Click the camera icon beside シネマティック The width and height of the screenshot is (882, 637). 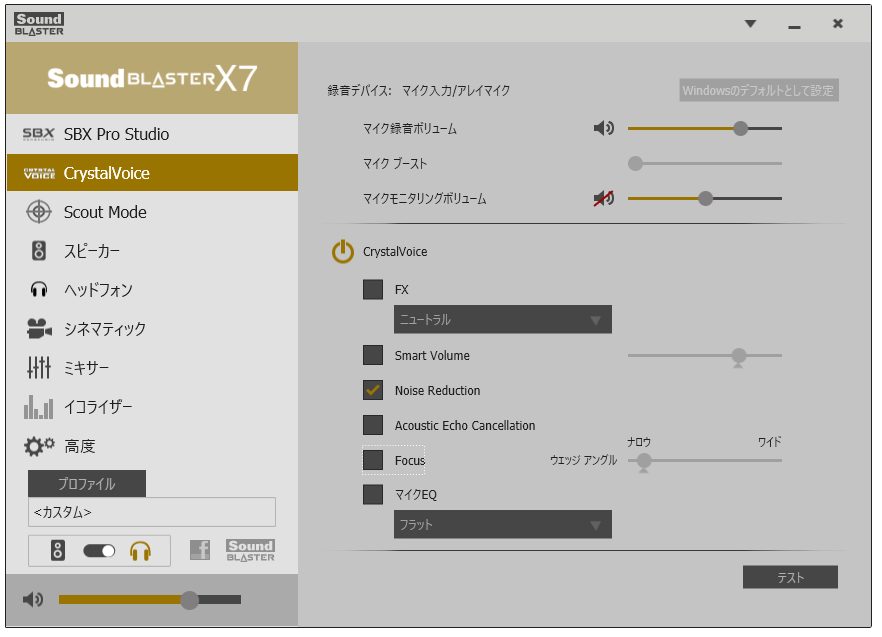point(39,329)
